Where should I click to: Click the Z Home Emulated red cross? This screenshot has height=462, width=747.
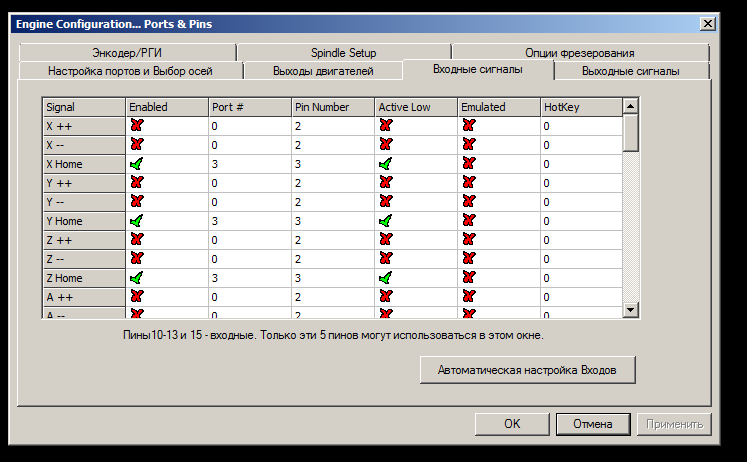coord(469,278)
